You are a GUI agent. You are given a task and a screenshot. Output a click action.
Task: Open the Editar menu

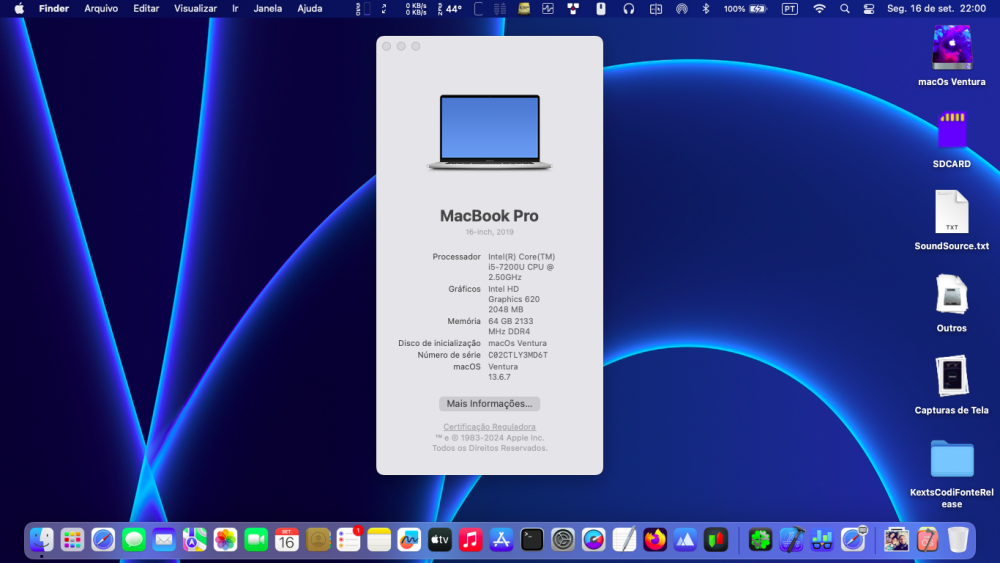coord(146,9)
